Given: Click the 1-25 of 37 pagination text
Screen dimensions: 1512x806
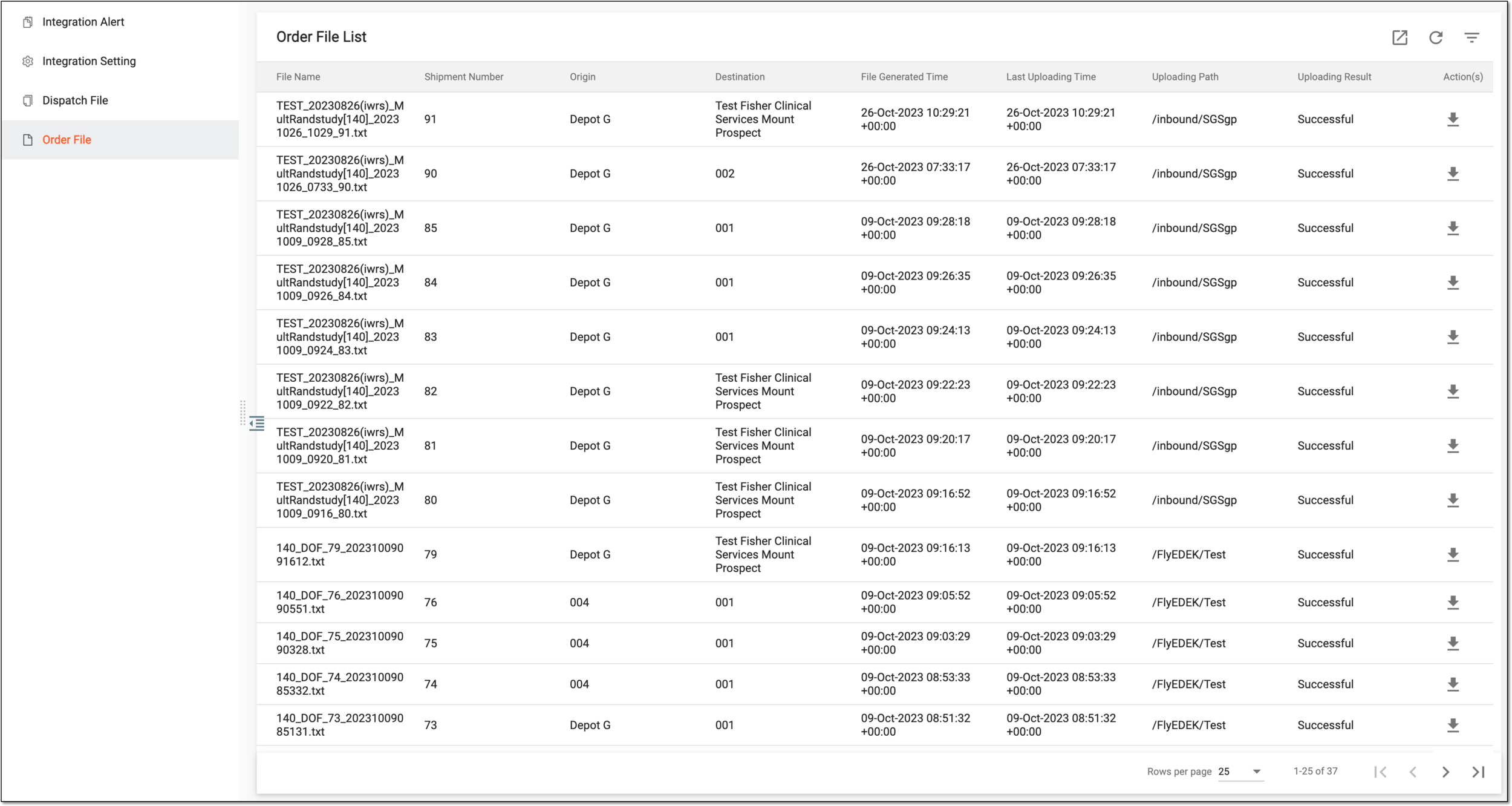Looking at the screenshot, I should tap(1315, 772).
